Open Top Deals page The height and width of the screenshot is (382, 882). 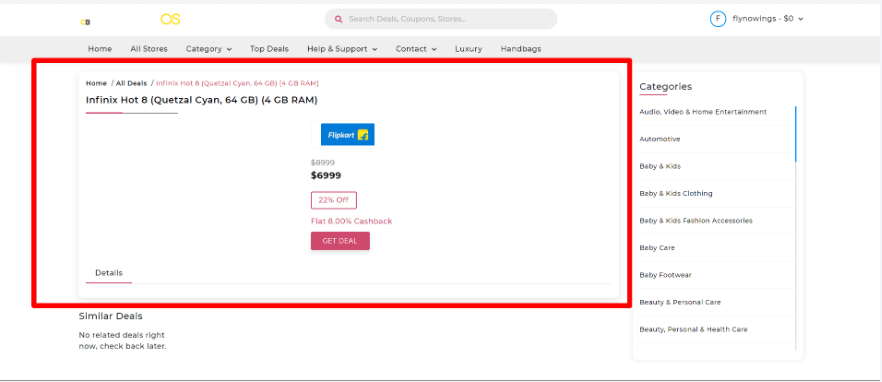(x=269, y=49)
